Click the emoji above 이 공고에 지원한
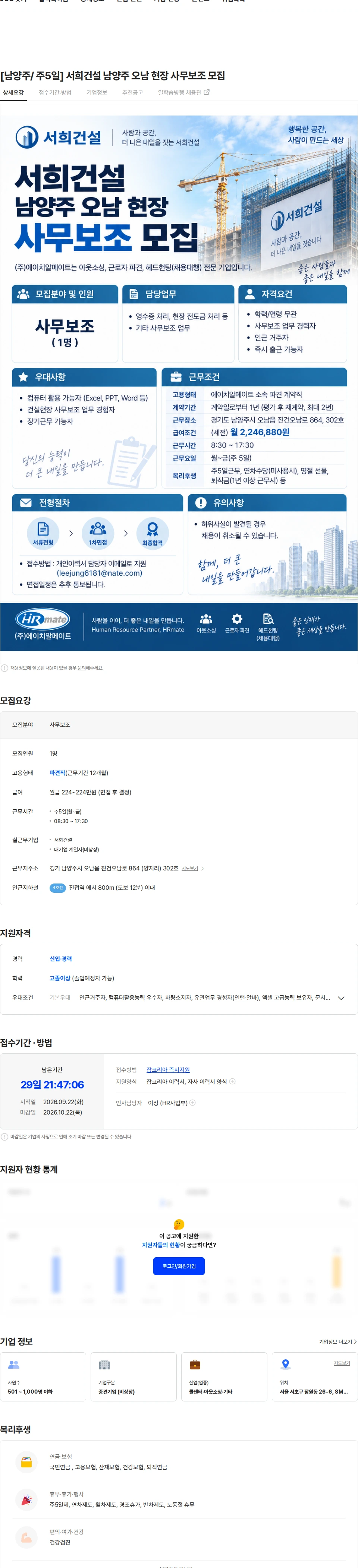358x1568 pixels. [x=179, y=1224]
